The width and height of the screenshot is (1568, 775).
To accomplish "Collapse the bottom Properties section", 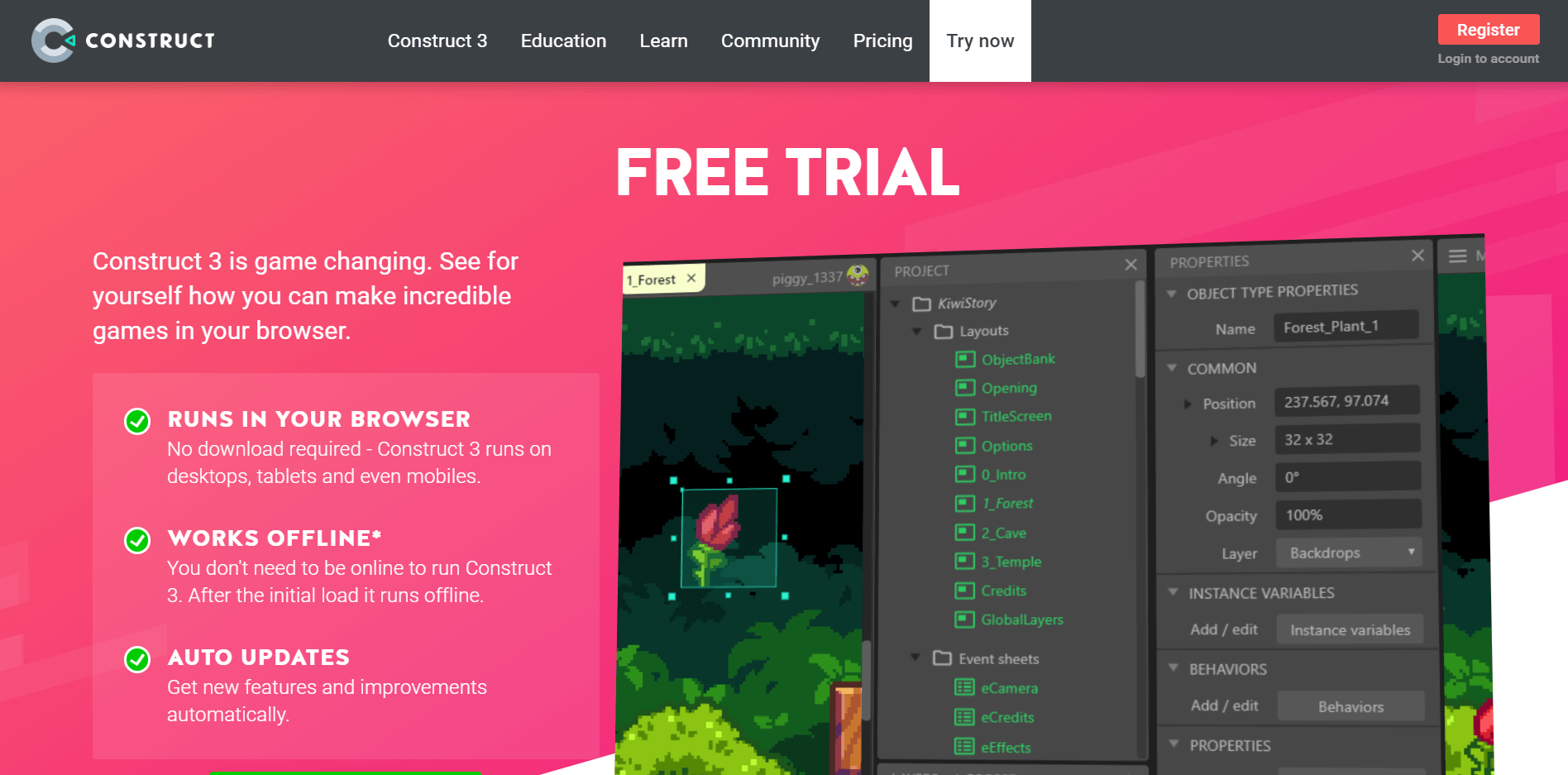I will [1174, 744].
